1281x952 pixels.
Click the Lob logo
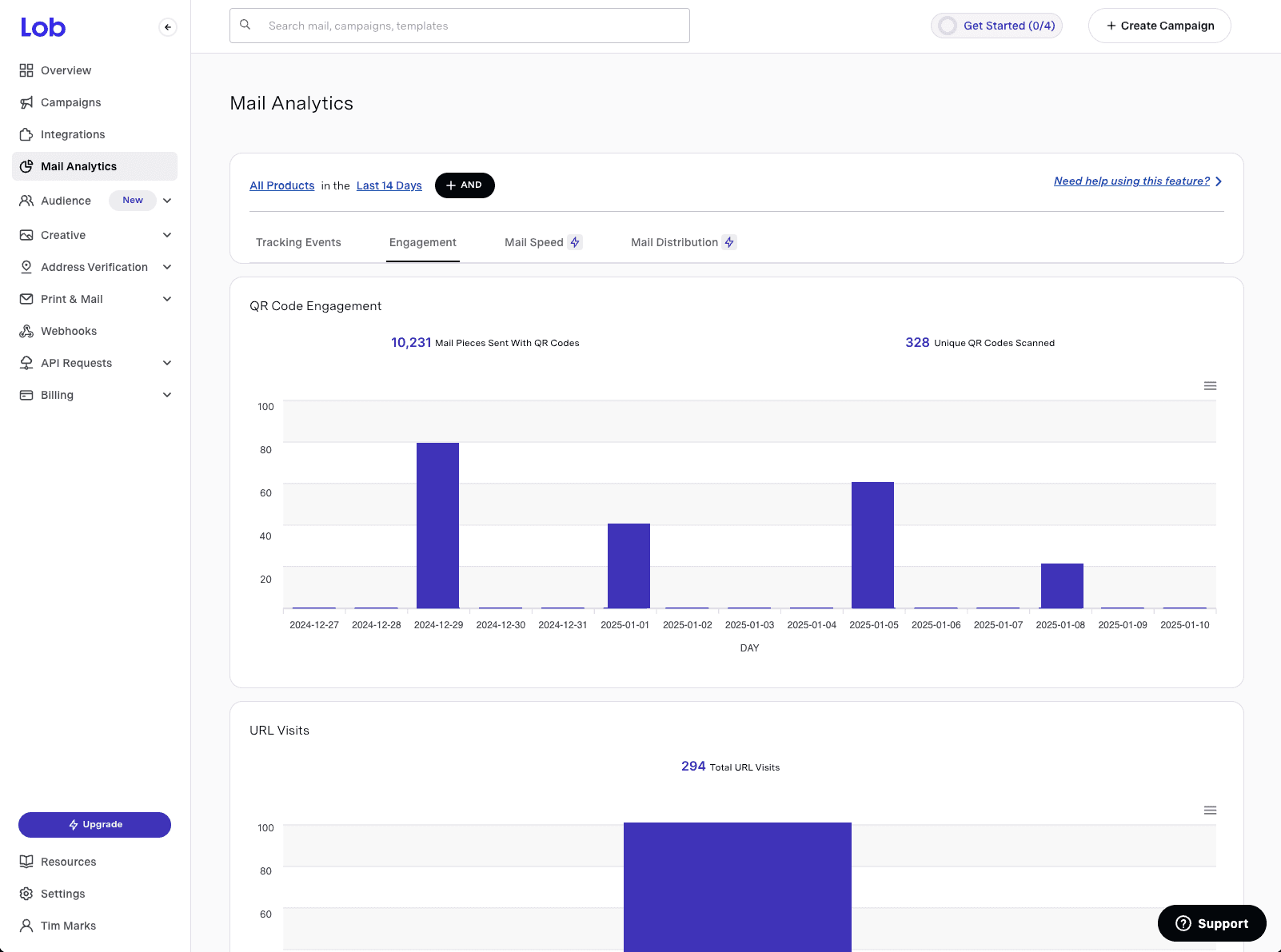[x=43, y=27]
